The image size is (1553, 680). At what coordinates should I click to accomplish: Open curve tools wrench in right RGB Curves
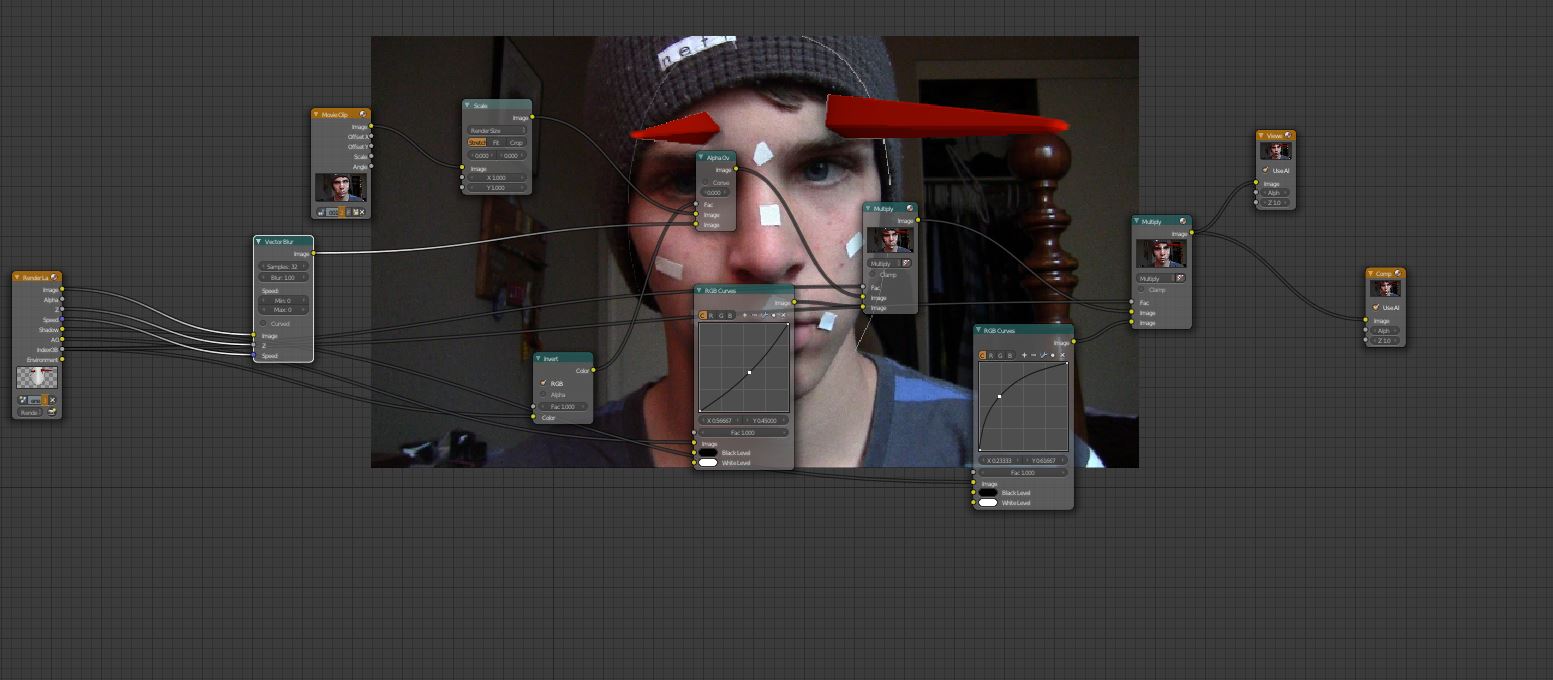[1043, 355]
